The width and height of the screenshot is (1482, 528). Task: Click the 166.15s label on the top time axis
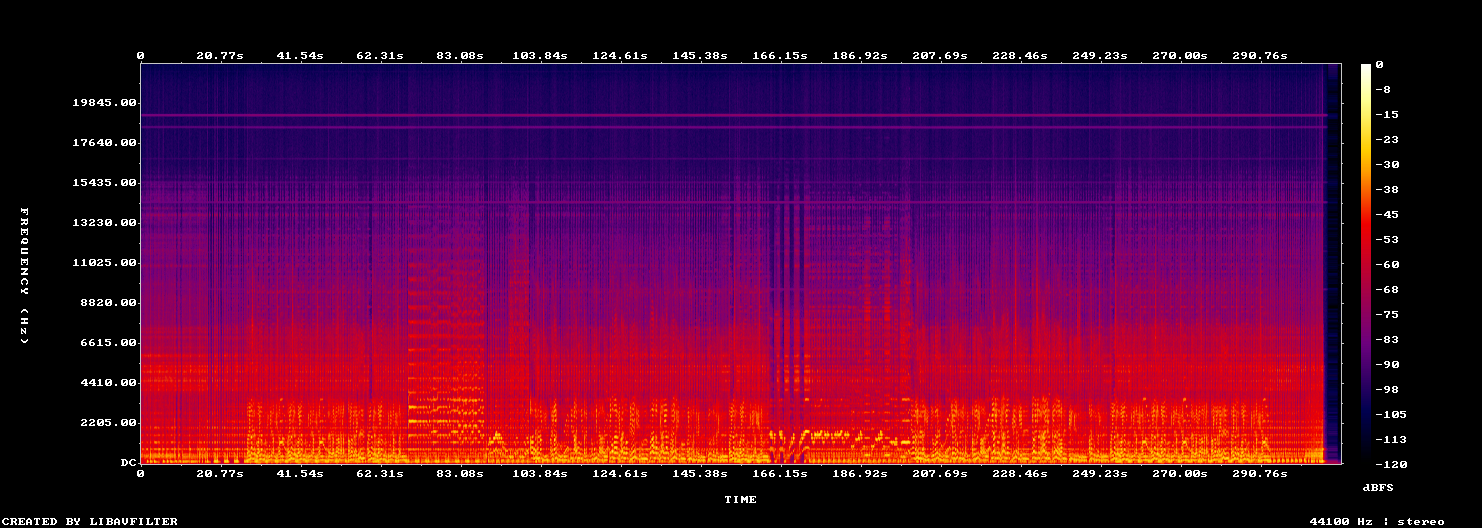[780, 55]
